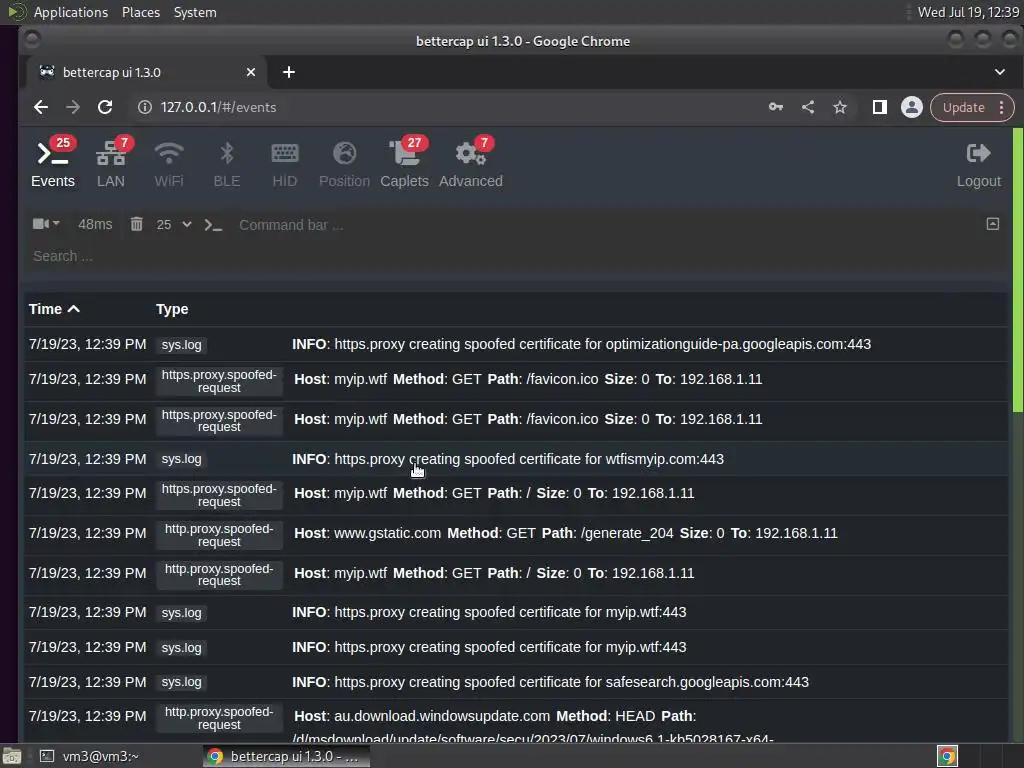This screenshot has height=768, width=1024.
Task: Open the Position GPS module
Action: pyautogui.click(x=344, y=163)
